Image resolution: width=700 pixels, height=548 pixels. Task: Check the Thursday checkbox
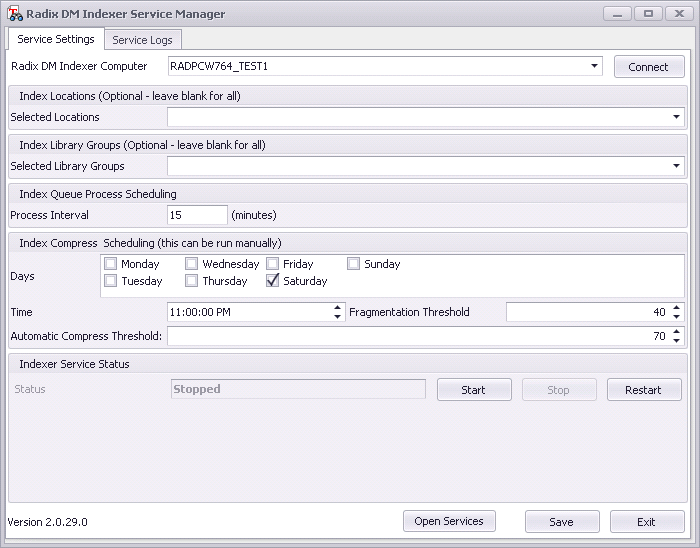click(x=192, y=281)
